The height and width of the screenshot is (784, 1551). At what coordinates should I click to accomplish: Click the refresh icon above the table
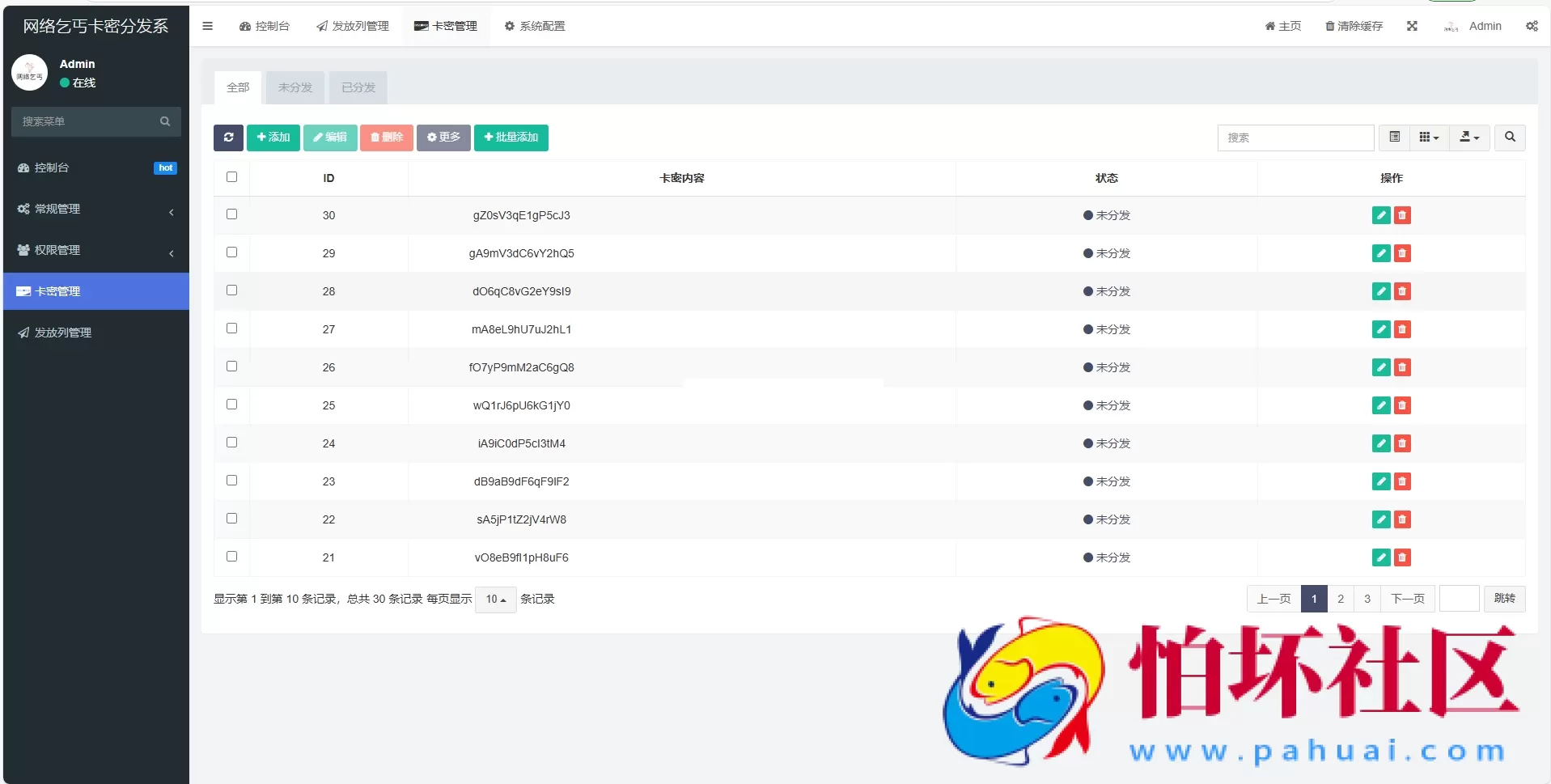(x=227, y=138)
